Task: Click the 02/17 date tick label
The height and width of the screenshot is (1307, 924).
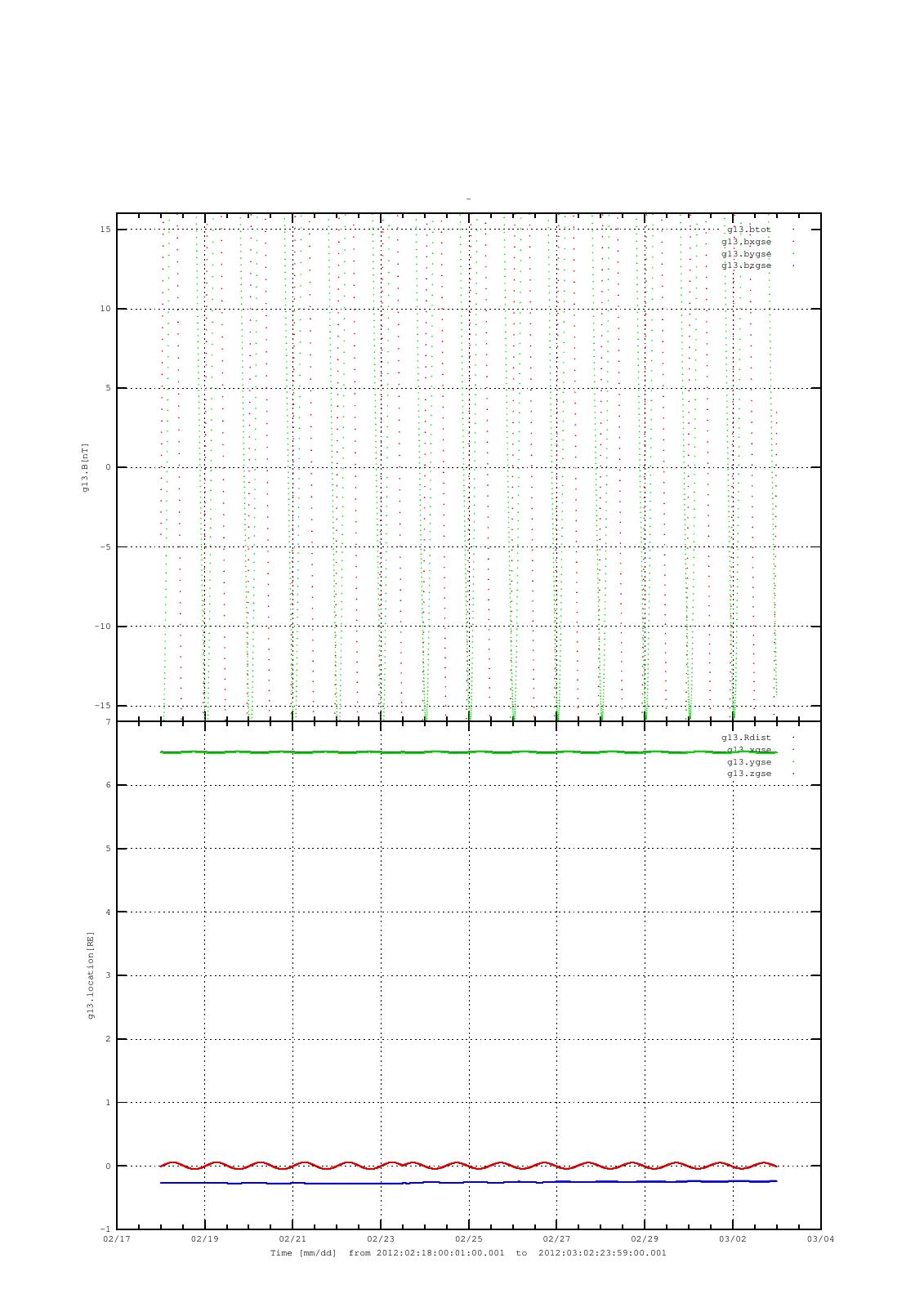Action: (x=117, y=1238)
